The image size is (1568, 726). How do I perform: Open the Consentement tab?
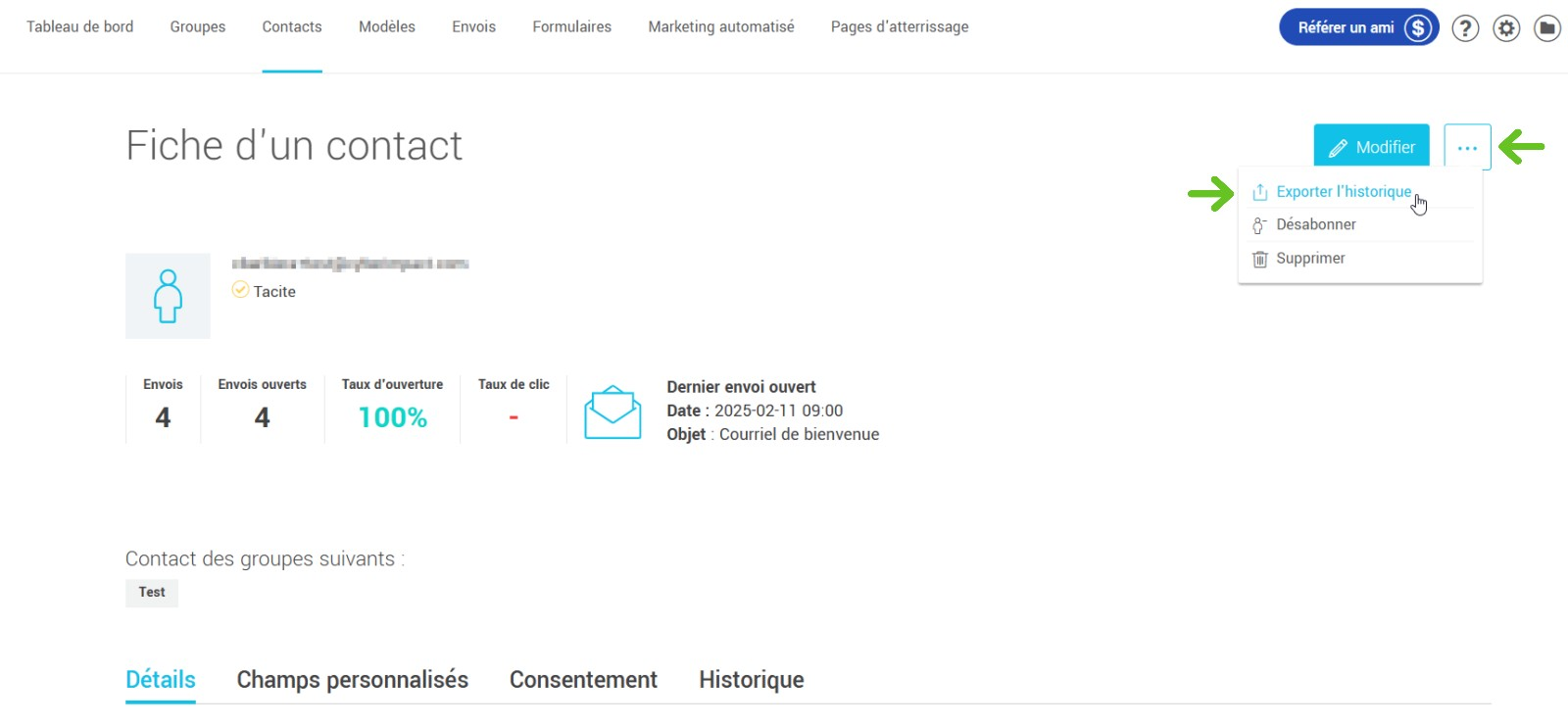click(x=583, y=680)
